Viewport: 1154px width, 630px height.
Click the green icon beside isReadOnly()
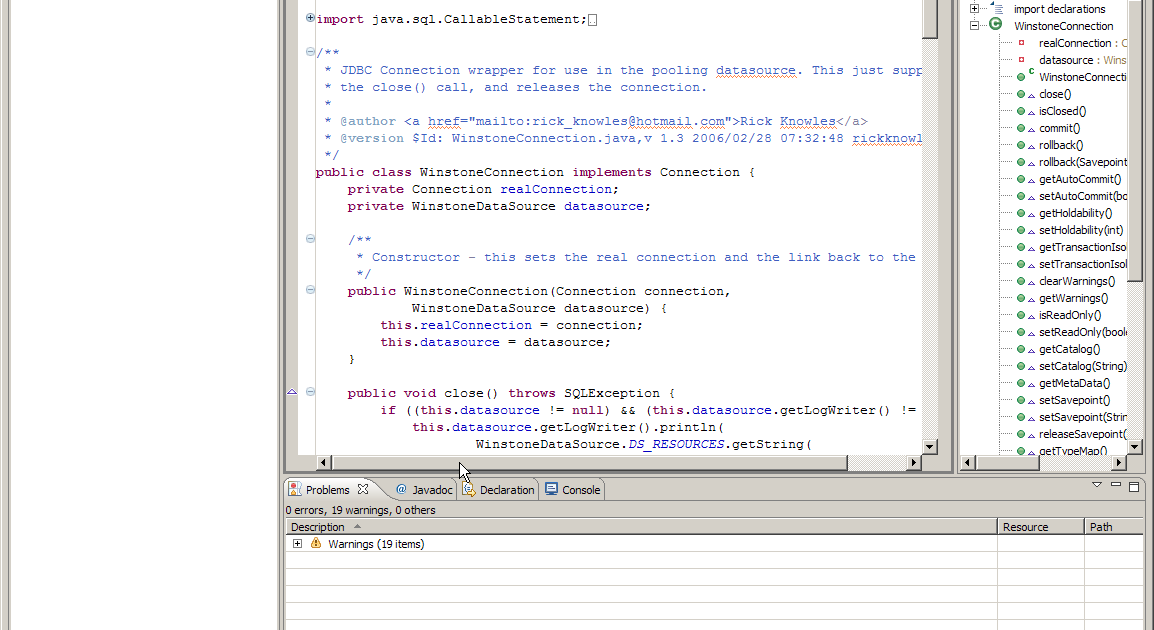(1021, 315)
